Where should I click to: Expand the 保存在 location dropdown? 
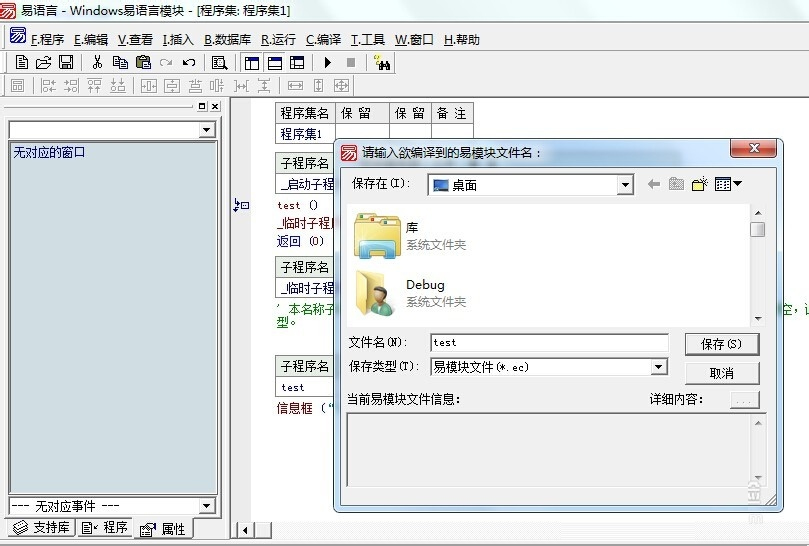625,185
